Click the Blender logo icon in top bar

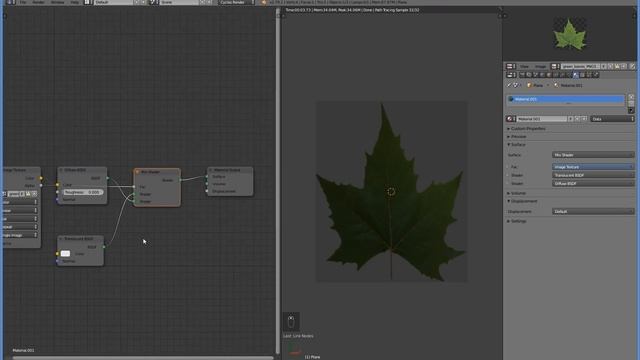click(264, 2)
